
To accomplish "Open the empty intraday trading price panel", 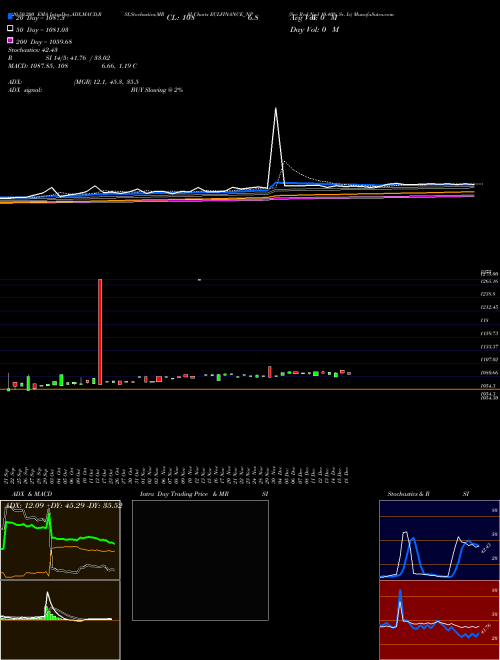I will (200, 560).
